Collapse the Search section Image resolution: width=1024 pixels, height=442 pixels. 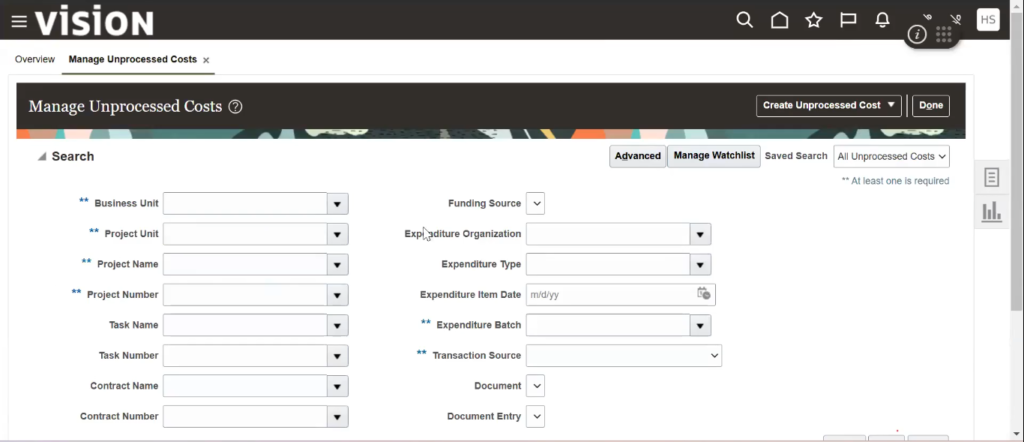coord(42,157)
